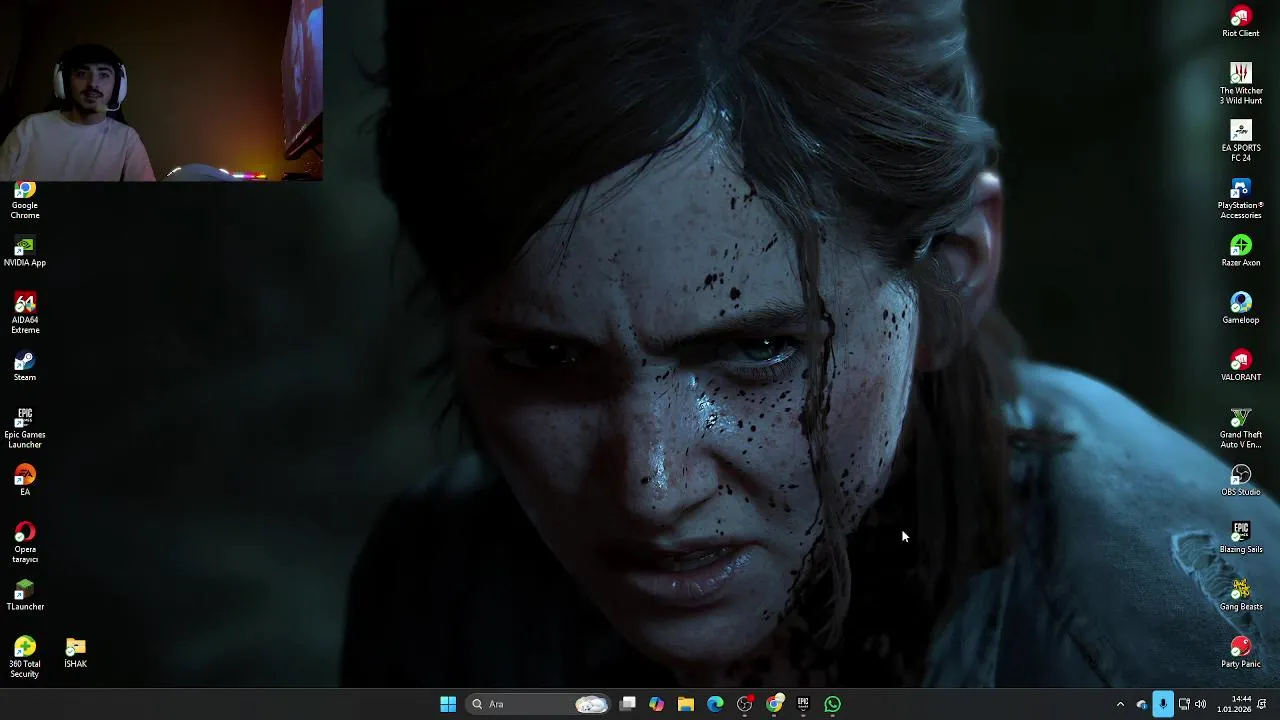Open the PlayStation Accessories shortcut
The image size is (1280, 720).
coord(1241,198)
